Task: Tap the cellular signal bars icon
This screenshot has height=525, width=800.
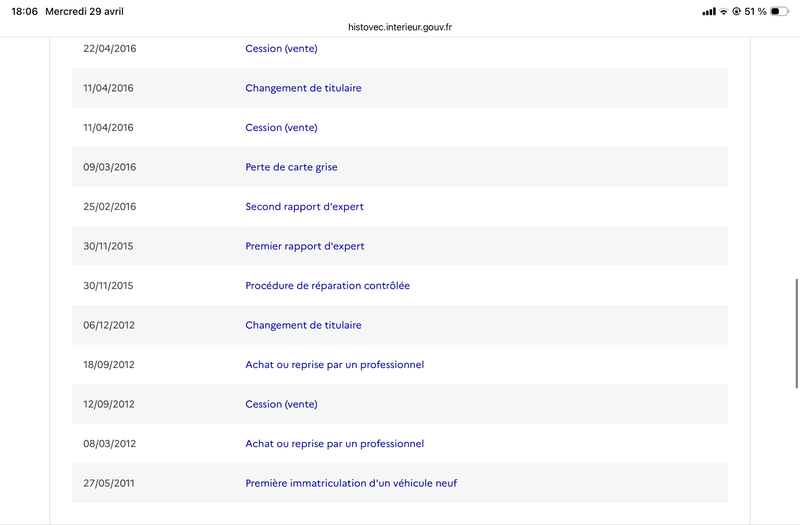Action: 709,11
